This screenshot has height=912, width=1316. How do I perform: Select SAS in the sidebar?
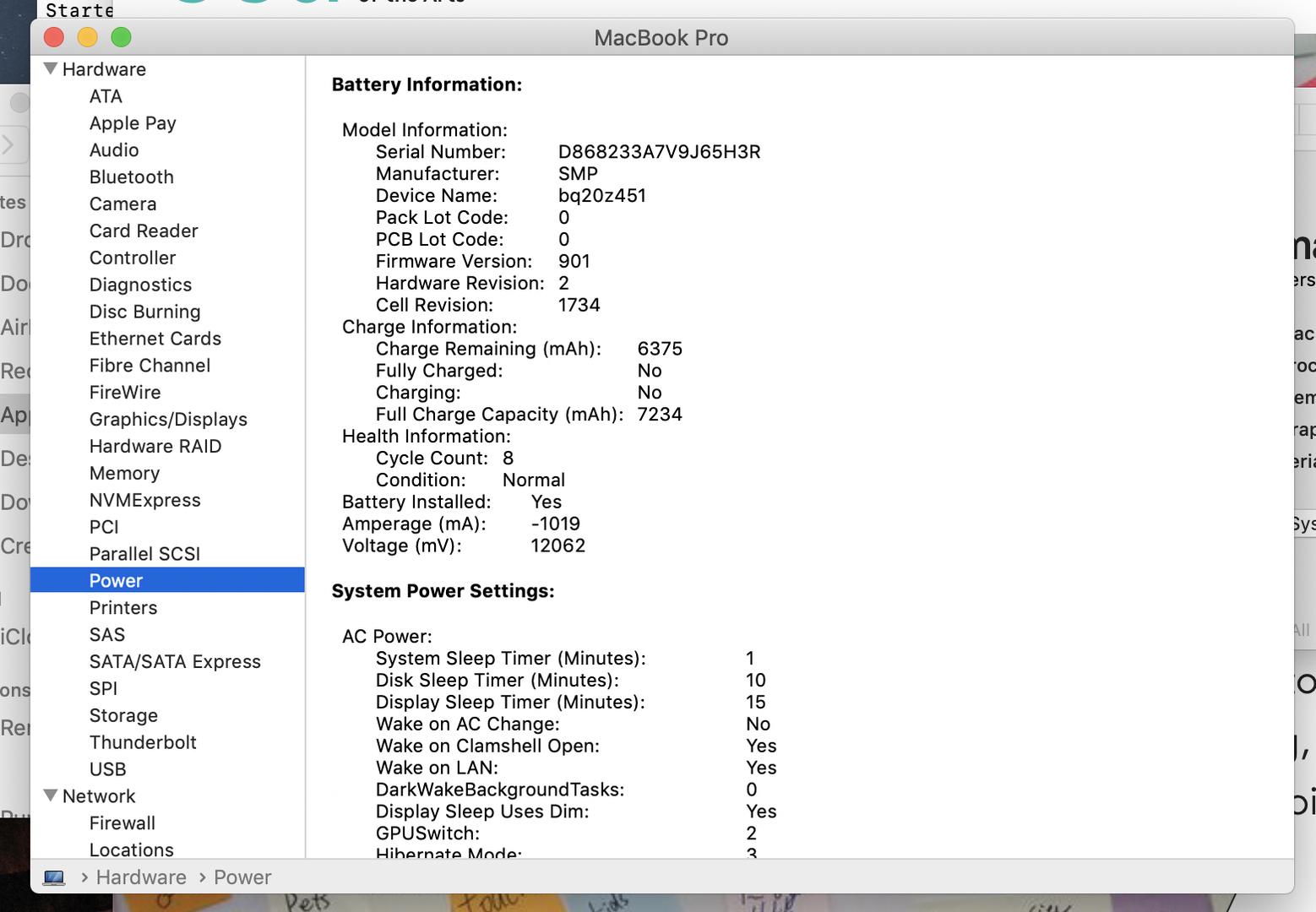[107, 635]
